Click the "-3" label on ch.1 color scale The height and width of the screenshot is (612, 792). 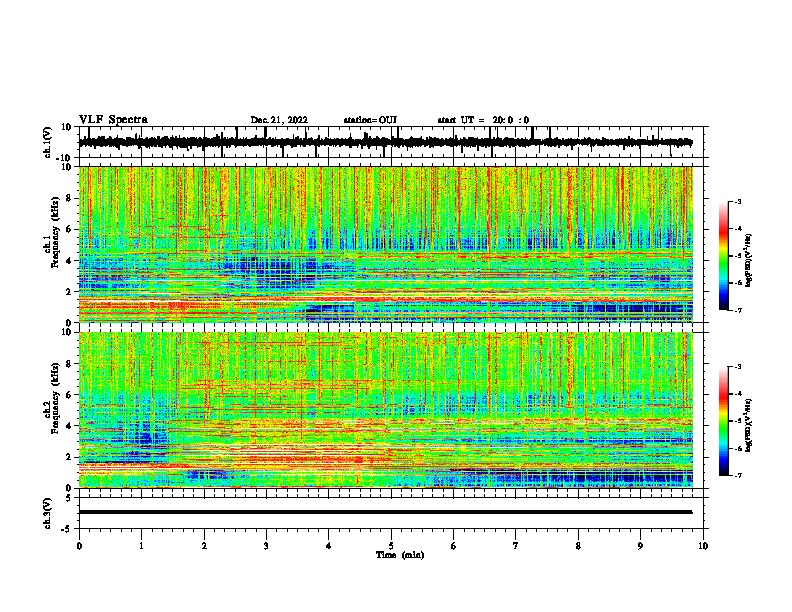737,202
